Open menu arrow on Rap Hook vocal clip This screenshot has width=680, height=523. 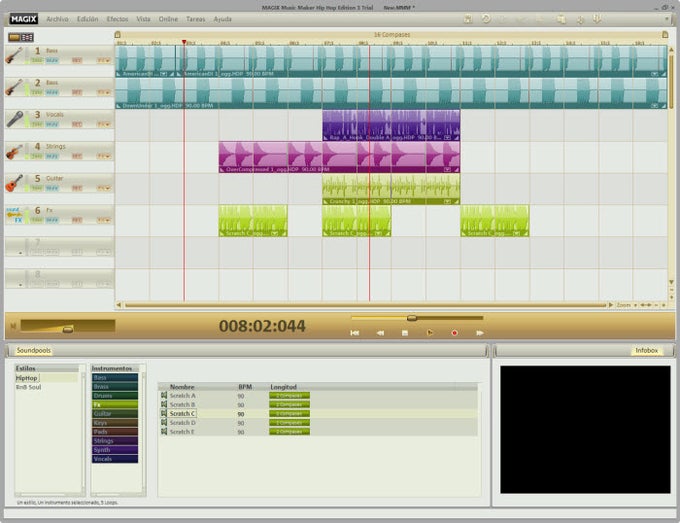point(447,137)
